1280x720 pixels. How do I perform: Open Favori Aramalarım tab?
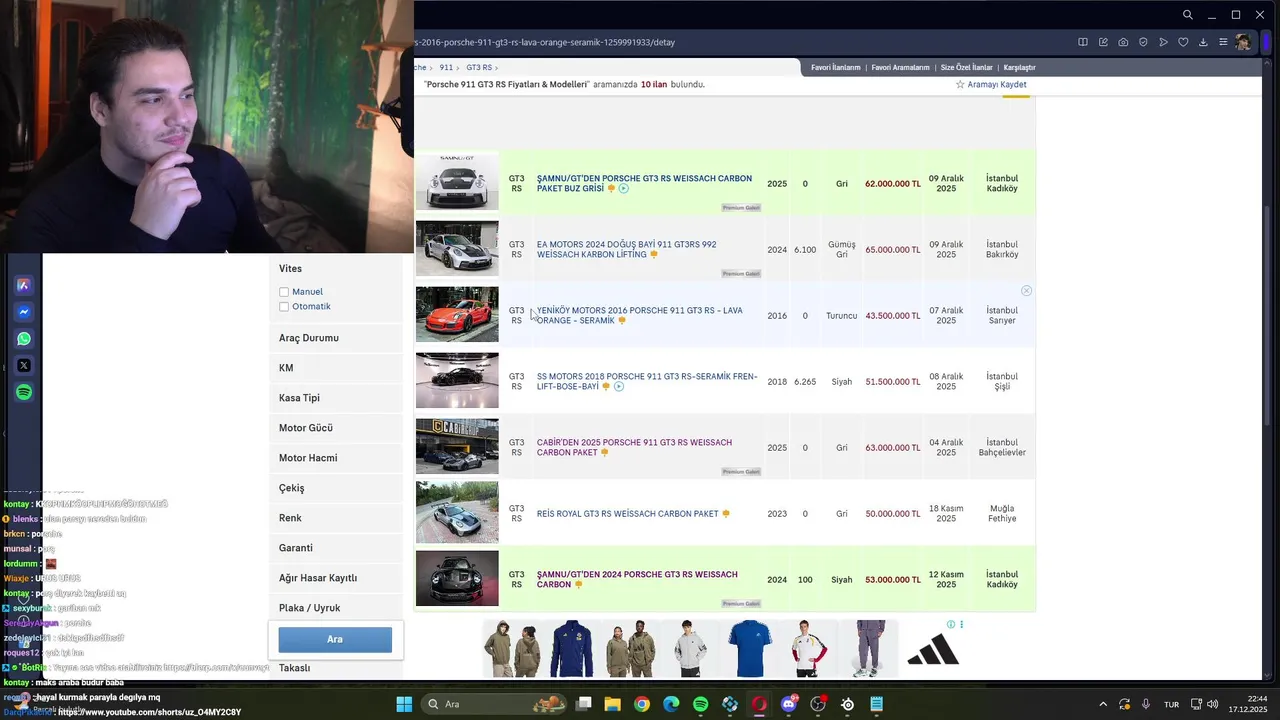tap(900, 67)
